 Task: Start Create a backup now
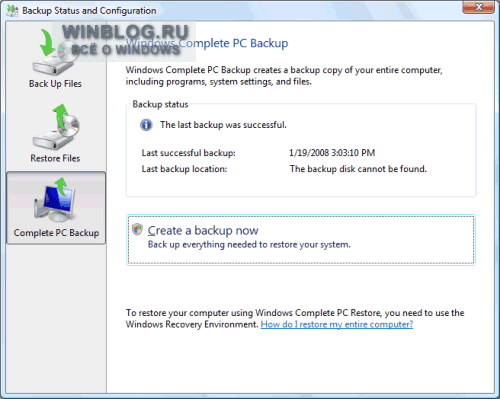tap(301, 240)
